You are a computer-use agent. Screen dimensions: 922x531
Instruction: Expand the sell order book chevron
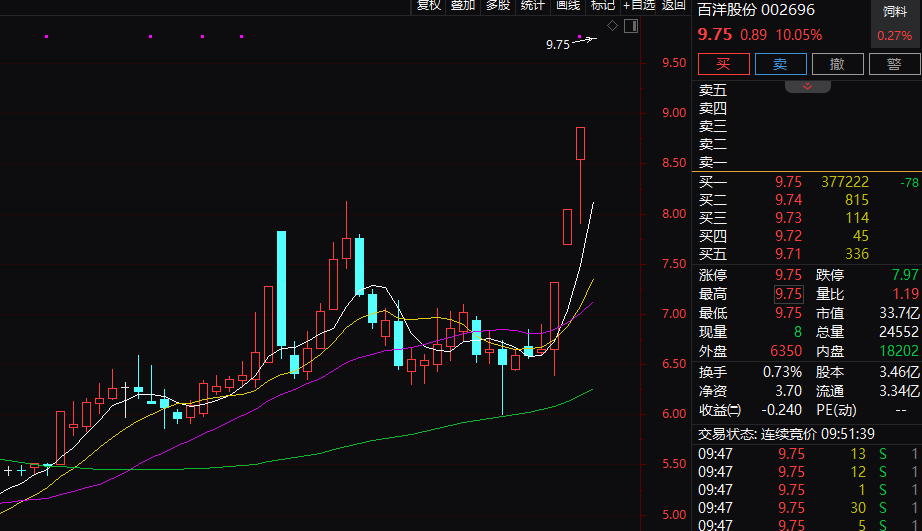click(x=807, y=86)
